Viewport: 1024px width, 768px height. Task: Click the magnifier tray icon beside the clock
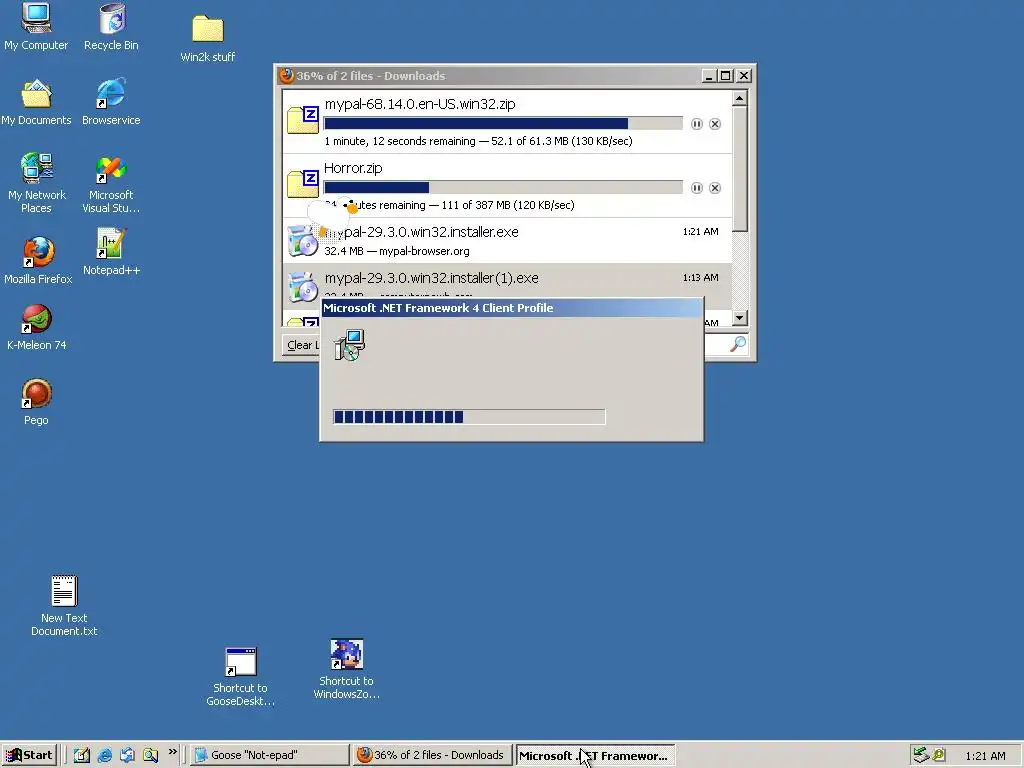click(939, 756)
